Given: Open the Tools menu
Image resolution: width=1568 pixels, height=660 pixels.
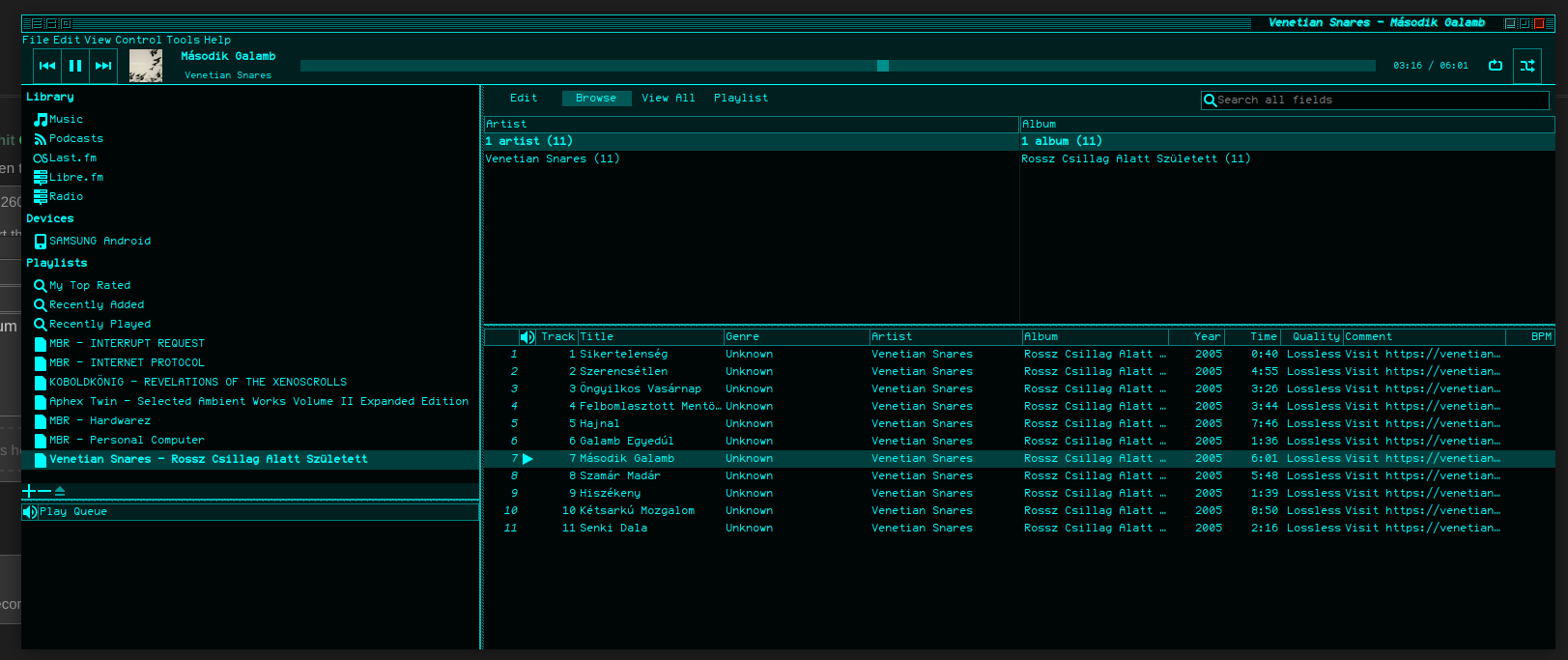Looking at the screenshot, I should point(183,41).
